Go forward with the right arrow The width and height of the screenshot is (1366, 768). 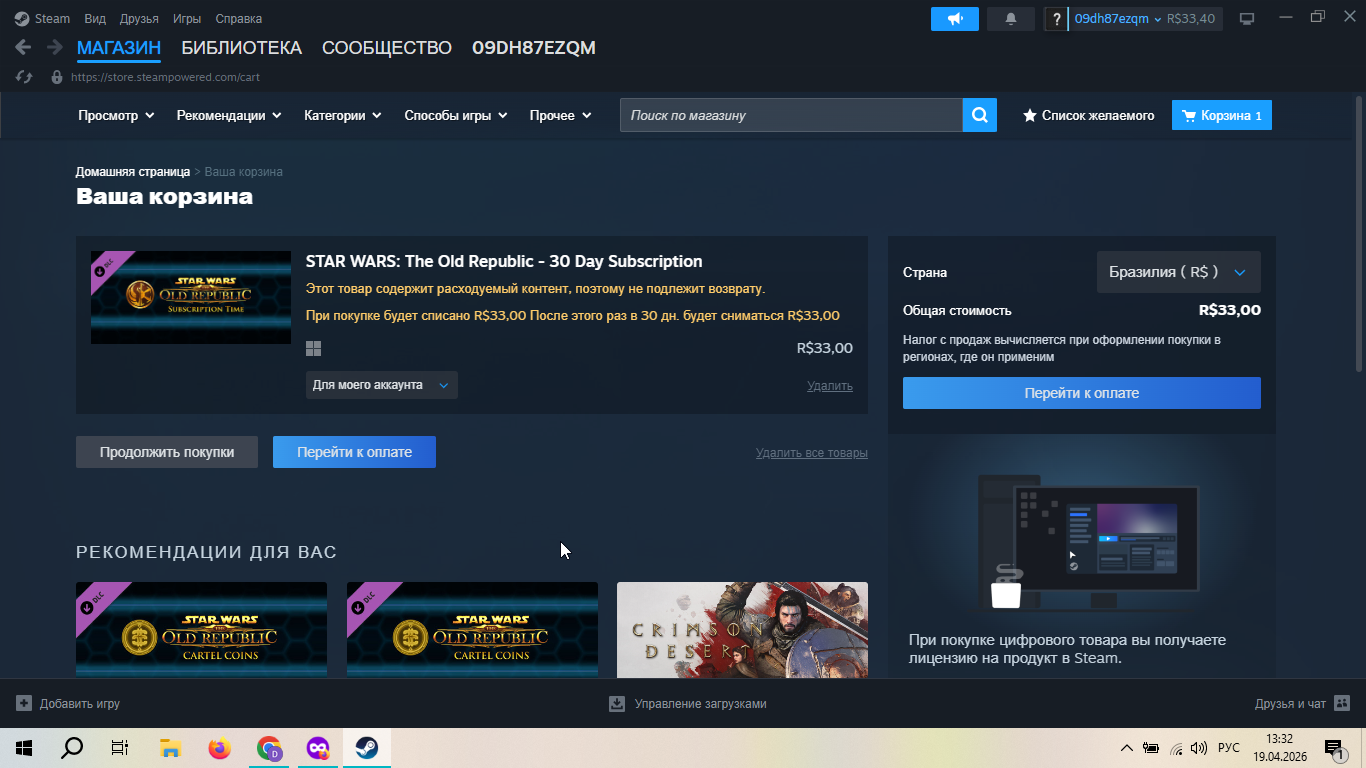(55, 47)
